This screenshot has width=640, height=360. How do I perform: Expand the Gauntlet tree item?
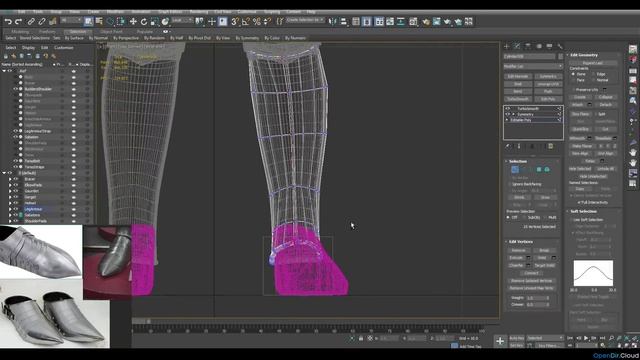[x=10, y=191]
